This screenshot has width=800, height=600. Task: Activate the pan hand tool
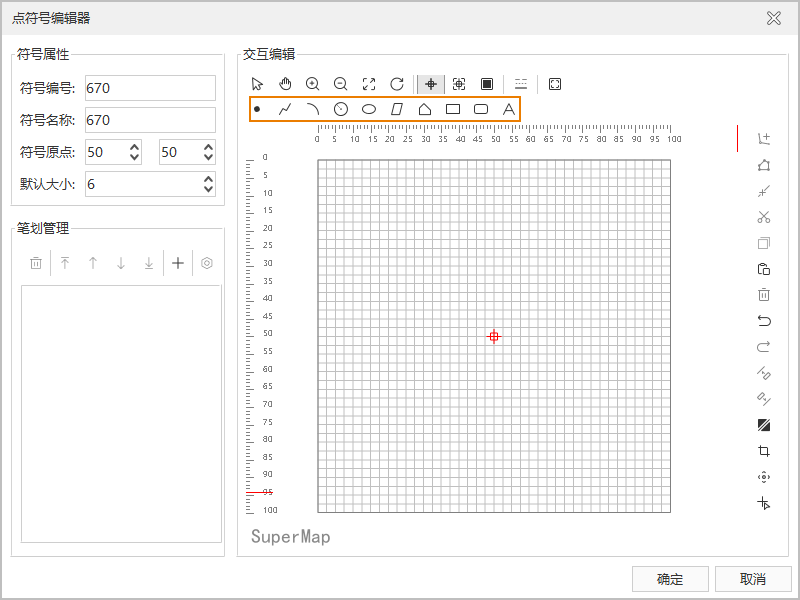click(285, 84)
